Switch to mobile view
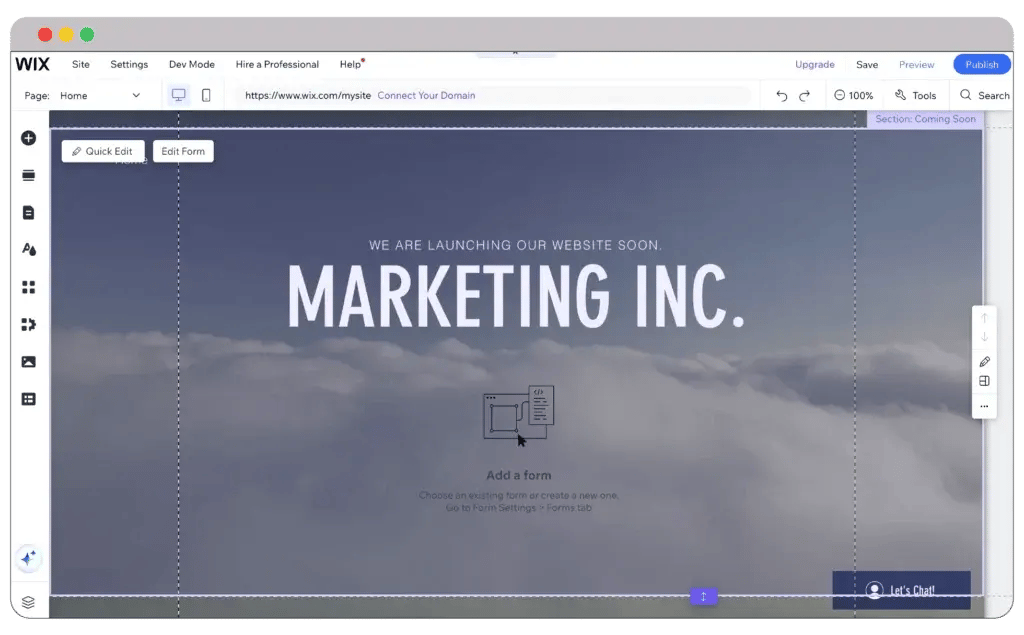The image size is (1024, 635). pyautogui.click(x=206, y=95)
